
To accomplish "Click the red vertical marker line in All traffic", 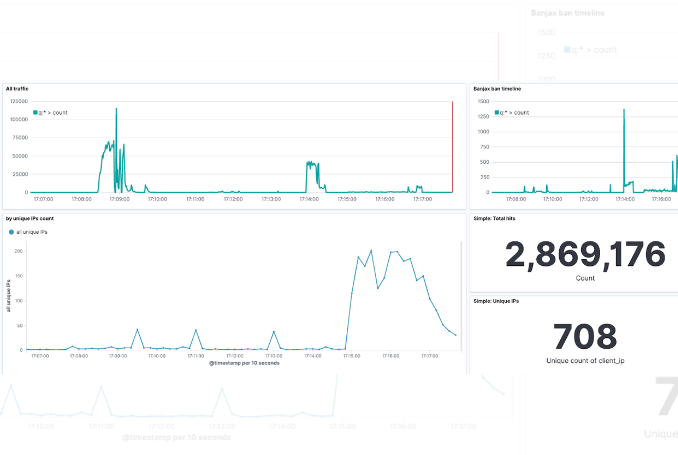I will (453, 140).
